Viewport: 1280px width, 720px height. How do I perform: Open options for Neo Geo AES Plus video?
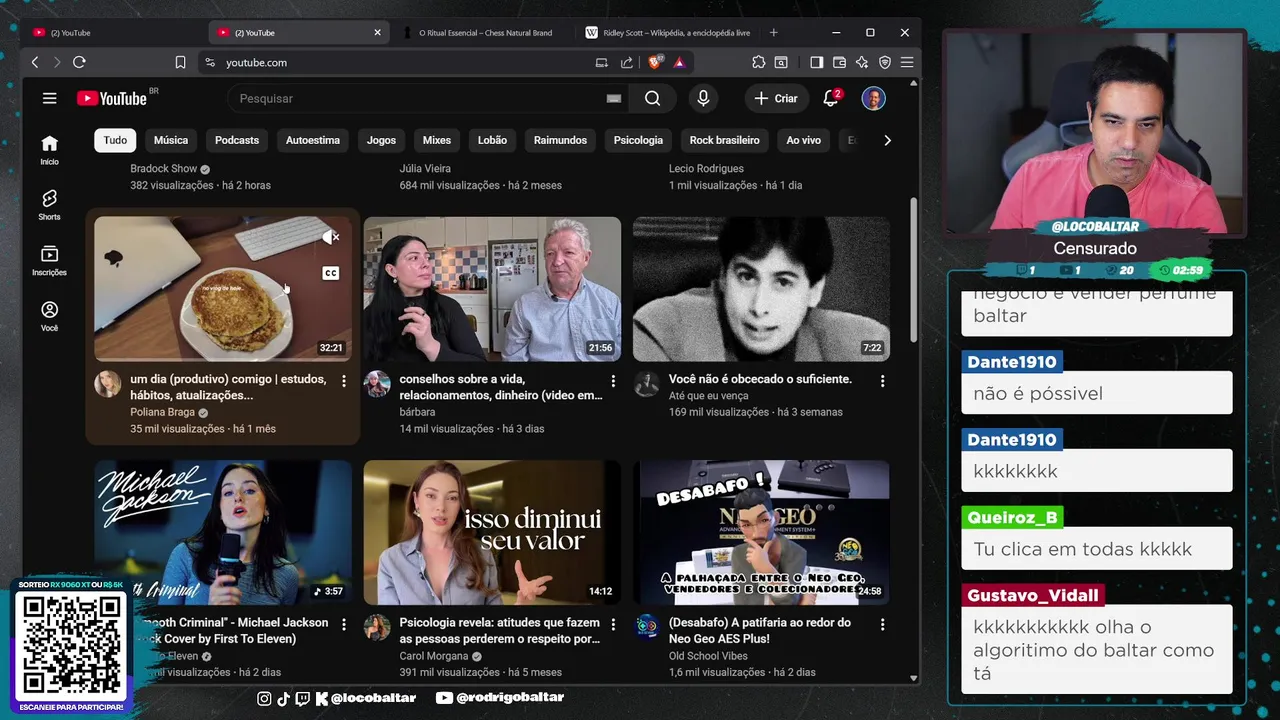click(x=882, y=624)
